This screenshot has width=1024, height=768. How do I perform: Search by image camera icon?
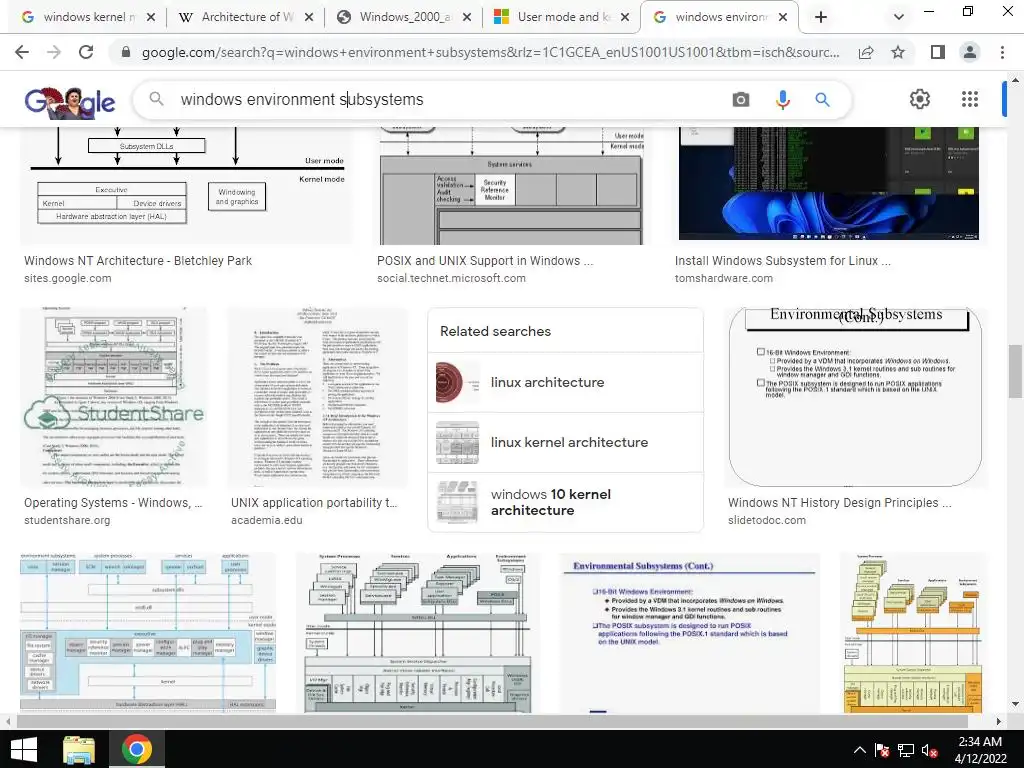pyautogui.click(x=741, y=99)
